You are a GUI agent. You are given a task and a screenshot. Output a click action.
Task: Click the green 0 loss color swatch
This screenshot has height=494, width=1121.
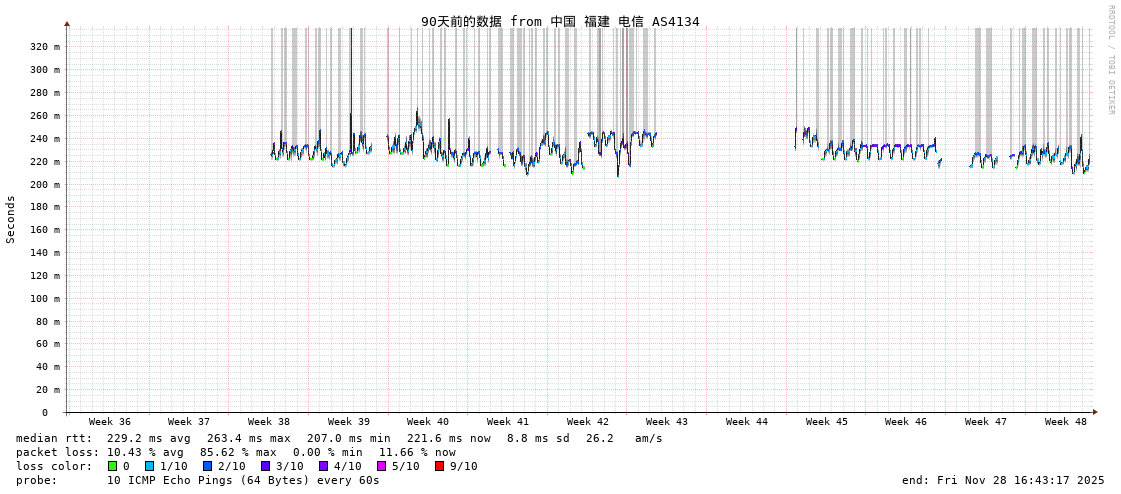(113, 466)
